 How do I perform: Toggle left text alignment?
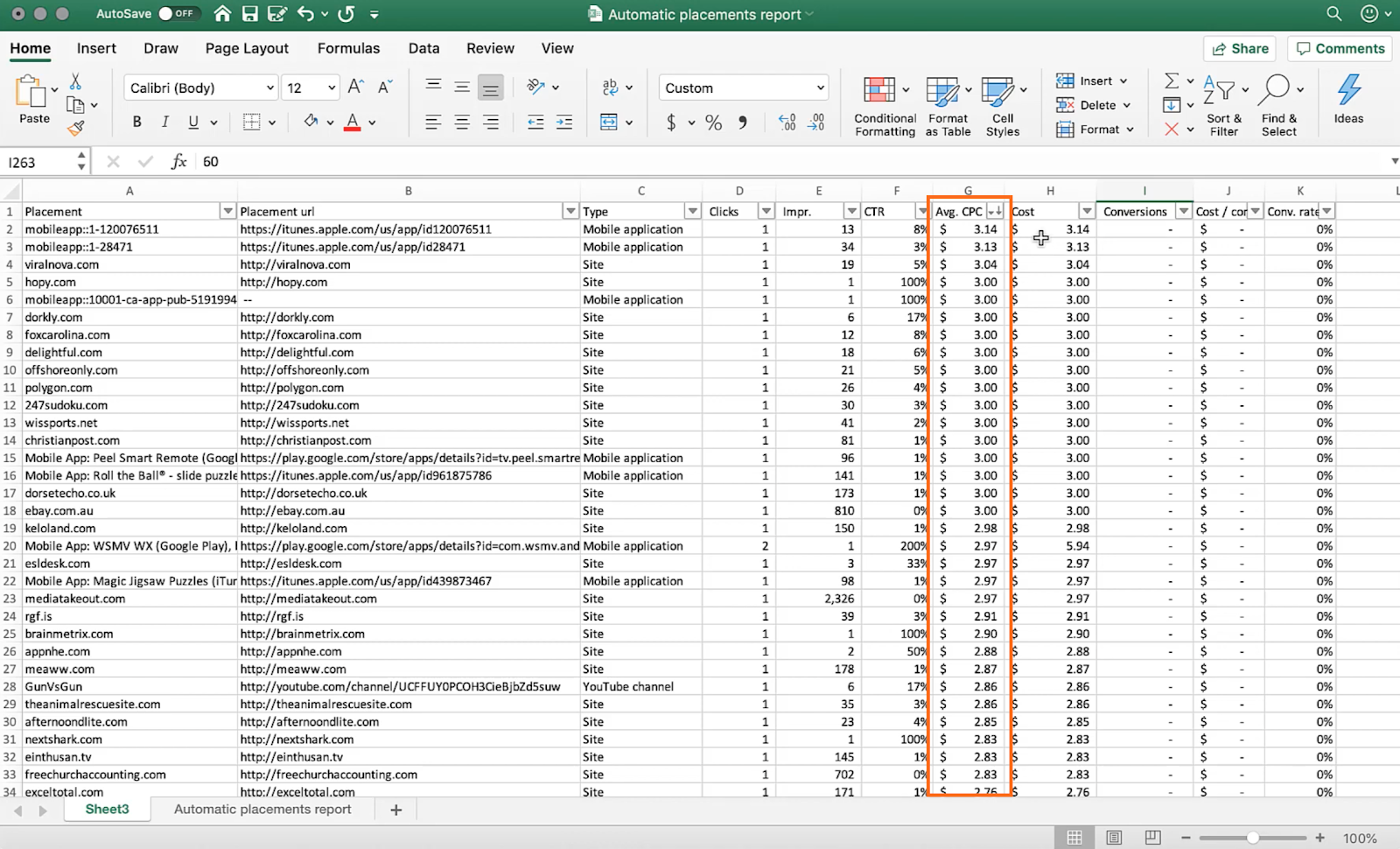click(433, 123)
